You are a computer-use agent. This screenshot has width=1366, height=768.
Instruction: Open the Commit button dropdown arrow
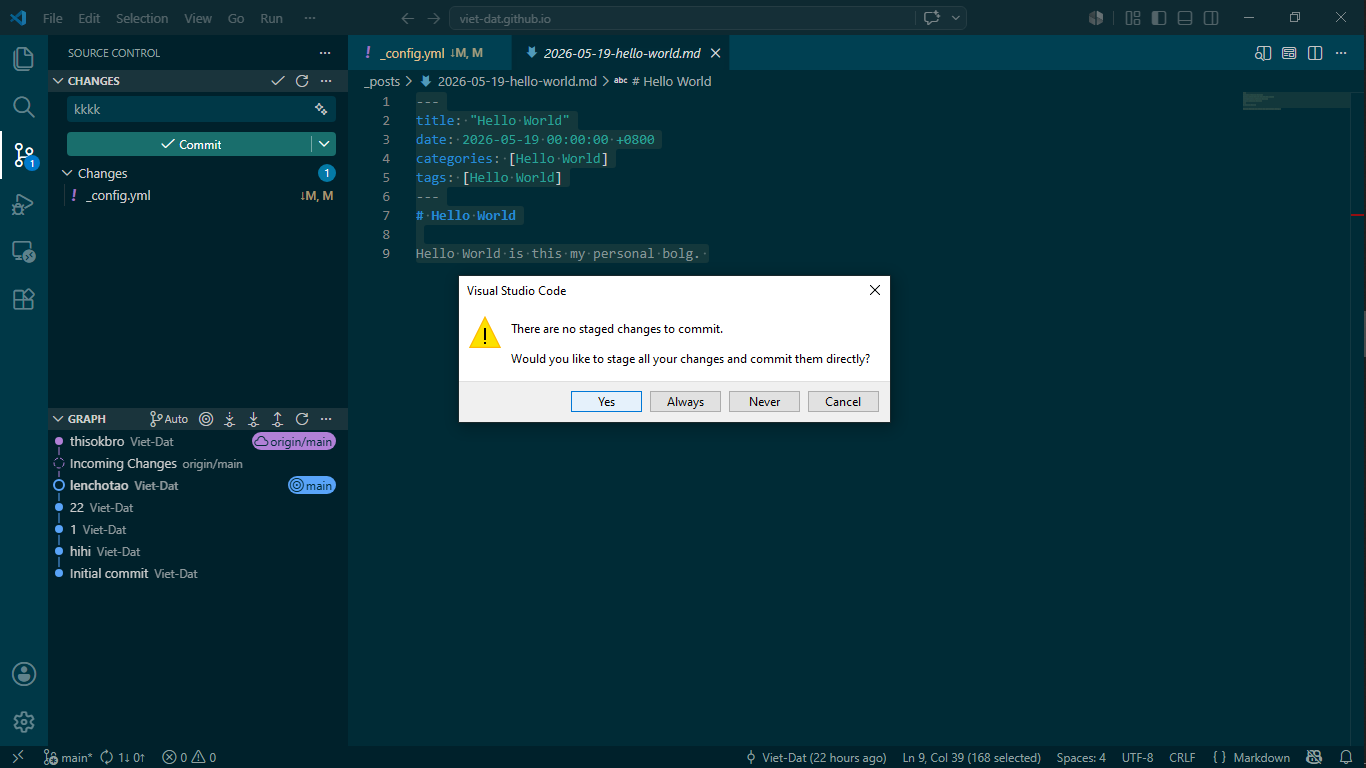pos(324,144)
